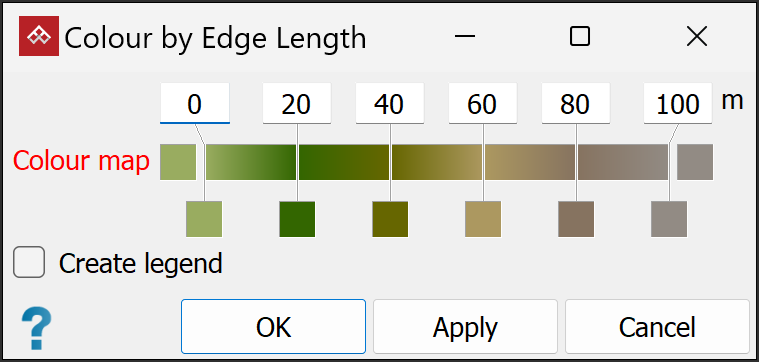Enable the Create legend checkbox

(x=29, y=262)
